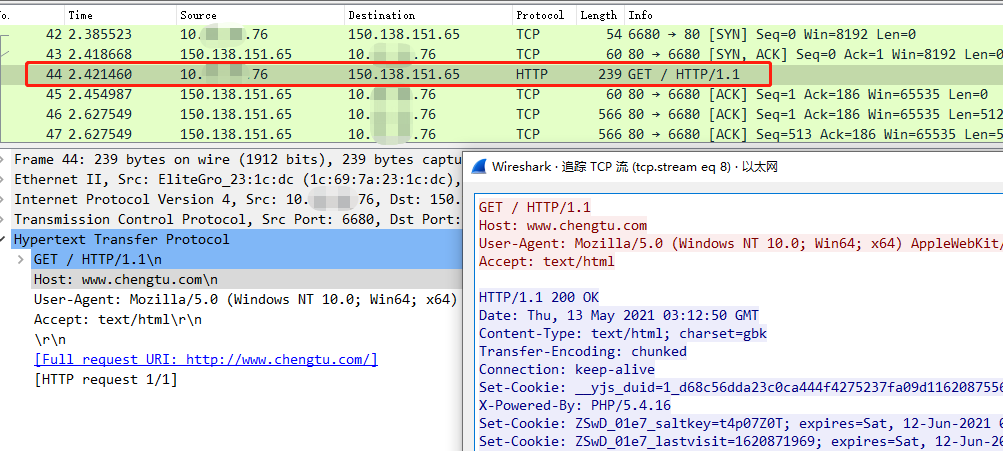
Task: Select the HTTP request 1/1 item
Action: pyautogui.click(x=105, y=380)
